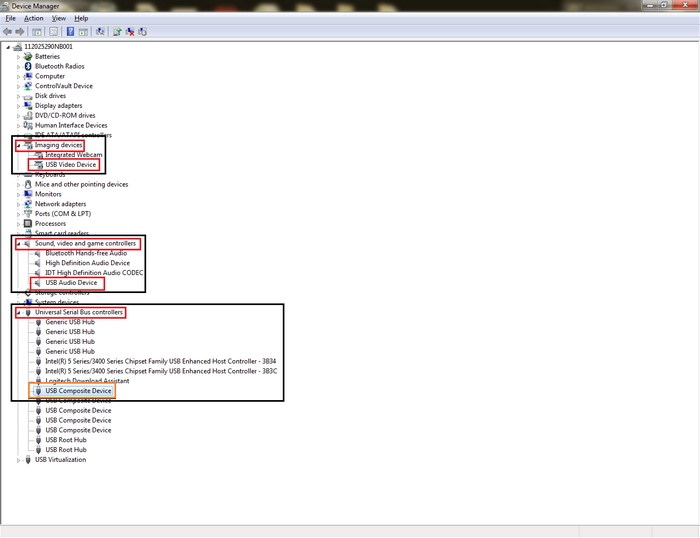Image resolution: width=700 pixels, height=538 pixels.
Task: Collapse the Imaging devices arrow
Action: tap(19, 145)
